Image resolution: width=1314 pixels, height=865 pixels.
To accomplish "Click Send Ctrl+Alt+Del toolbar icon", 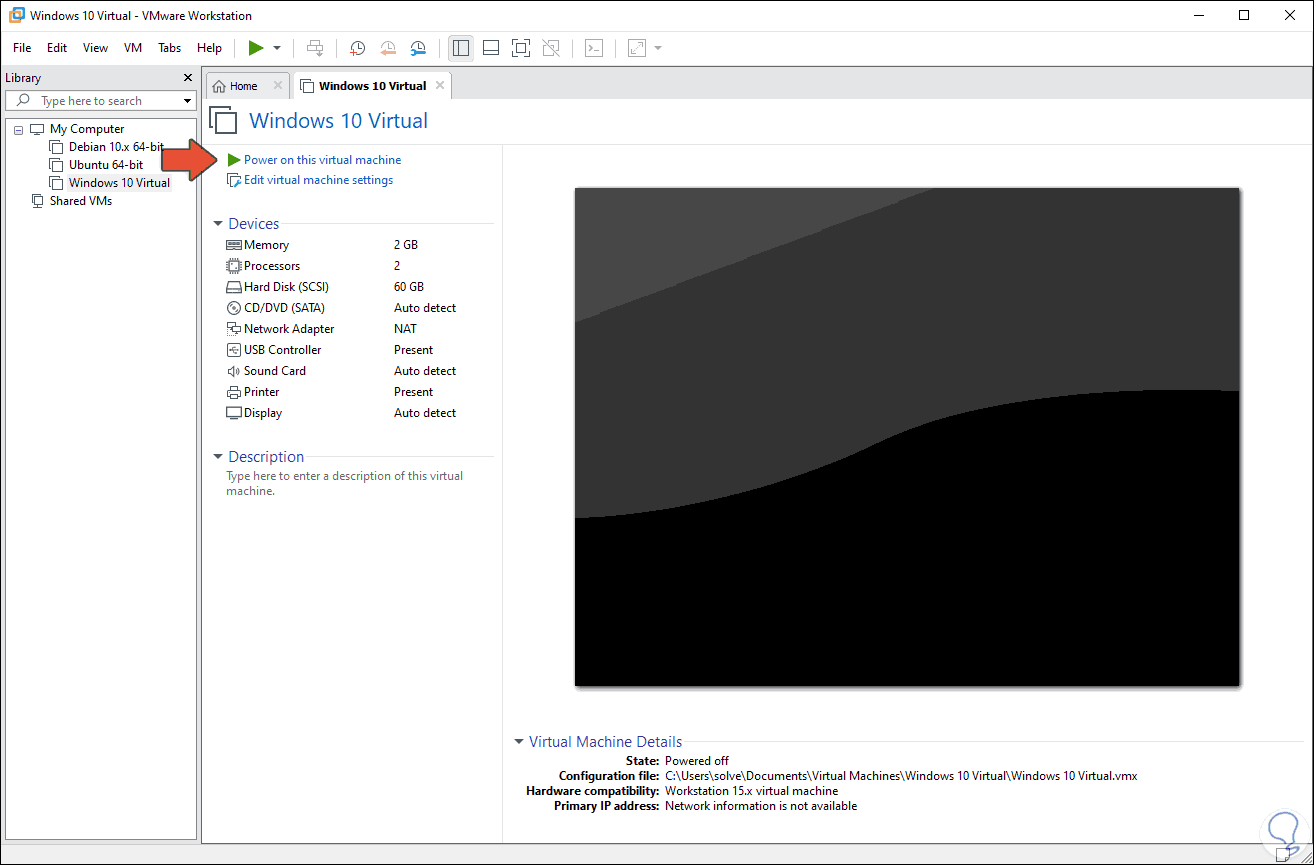I will (315, 48).
